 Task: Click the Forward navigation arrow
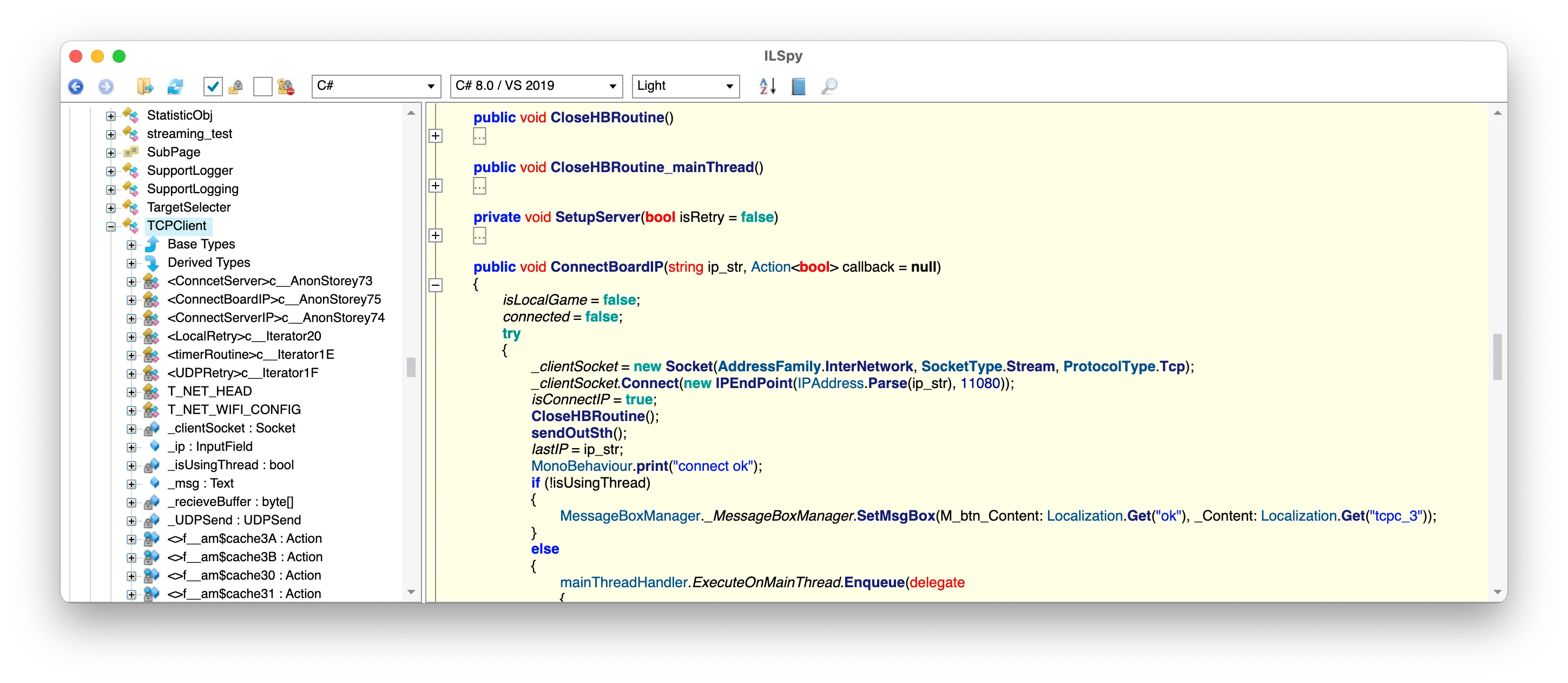(106, 87)
